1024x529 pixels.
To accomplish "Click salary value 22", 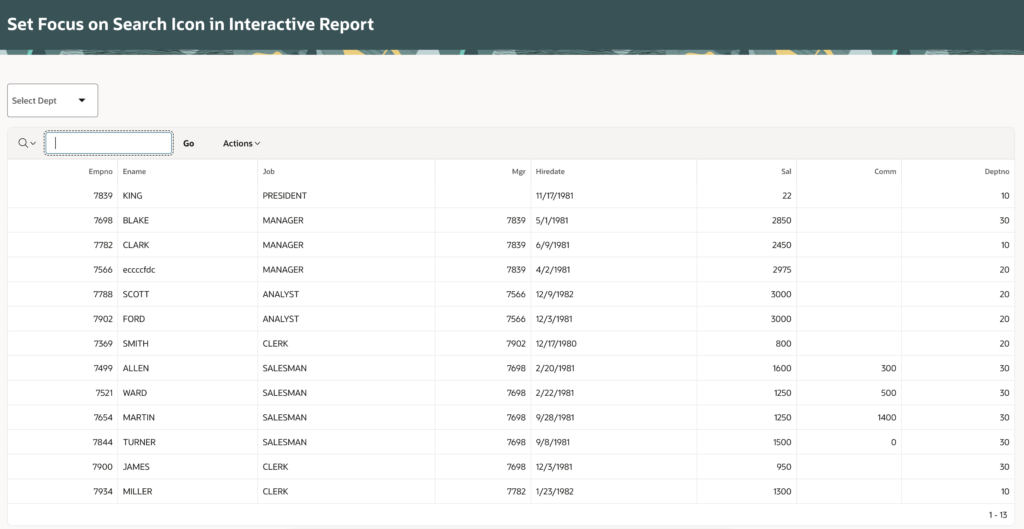I will coord(786,196).
